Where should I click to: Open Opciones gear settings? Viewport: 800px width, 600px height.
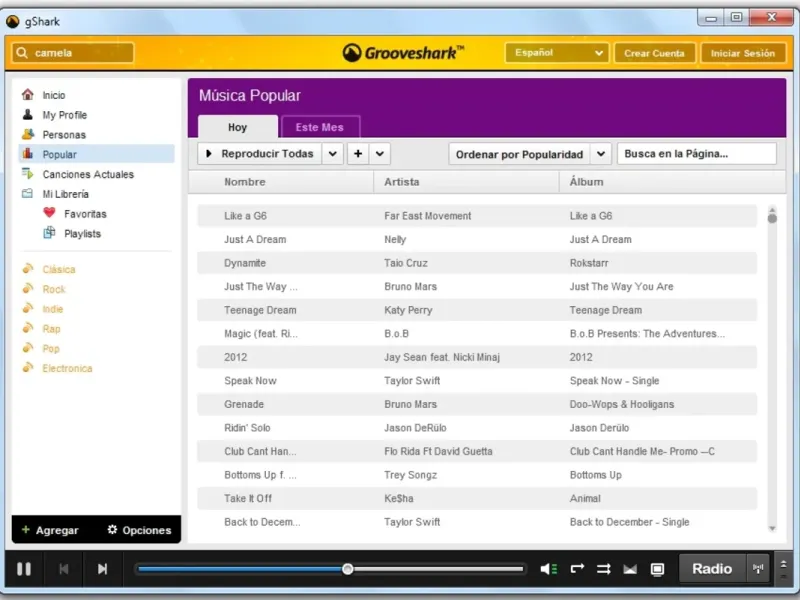pos(139,530)
